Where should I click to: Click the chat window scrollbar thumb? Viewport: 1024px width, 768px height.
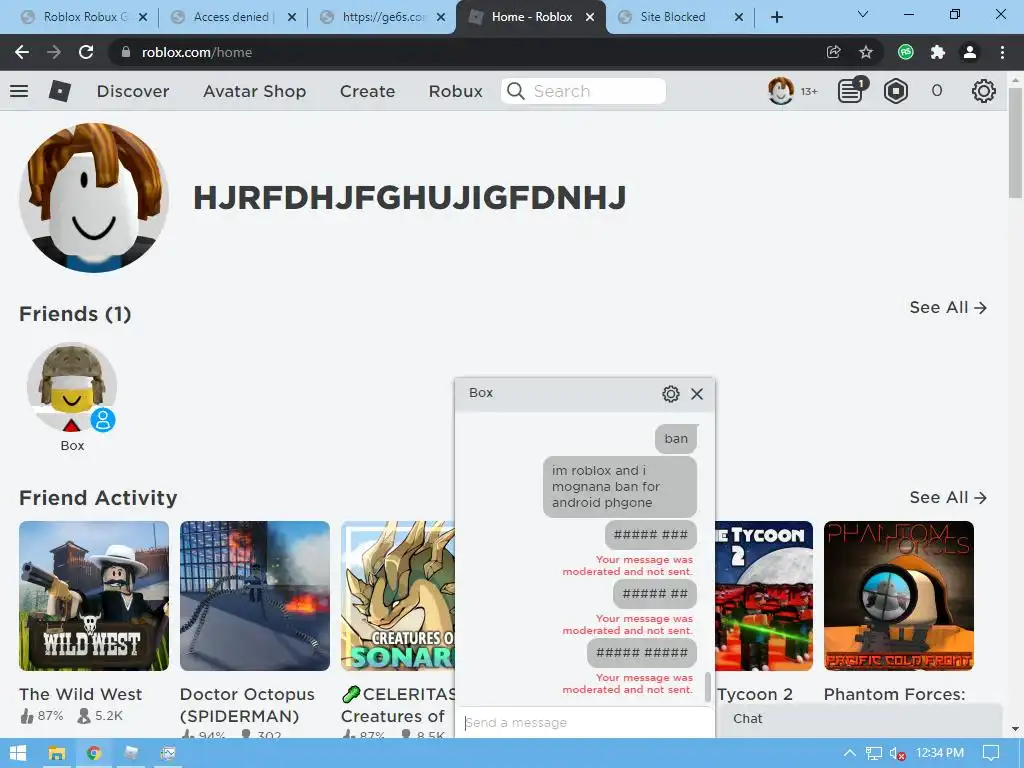708,687
